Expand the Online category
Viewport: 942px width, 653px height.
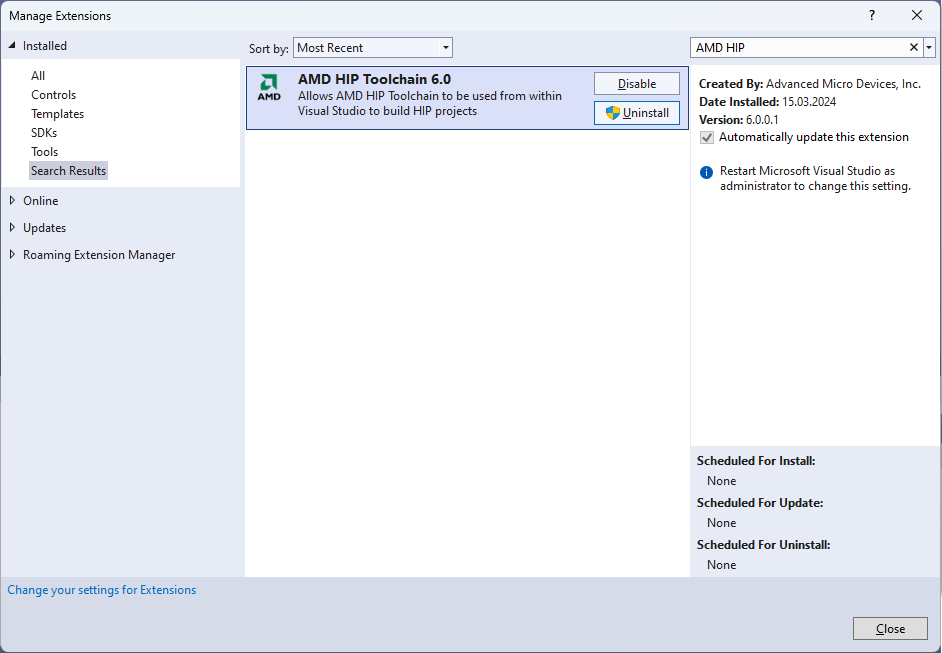coord(12,201)
